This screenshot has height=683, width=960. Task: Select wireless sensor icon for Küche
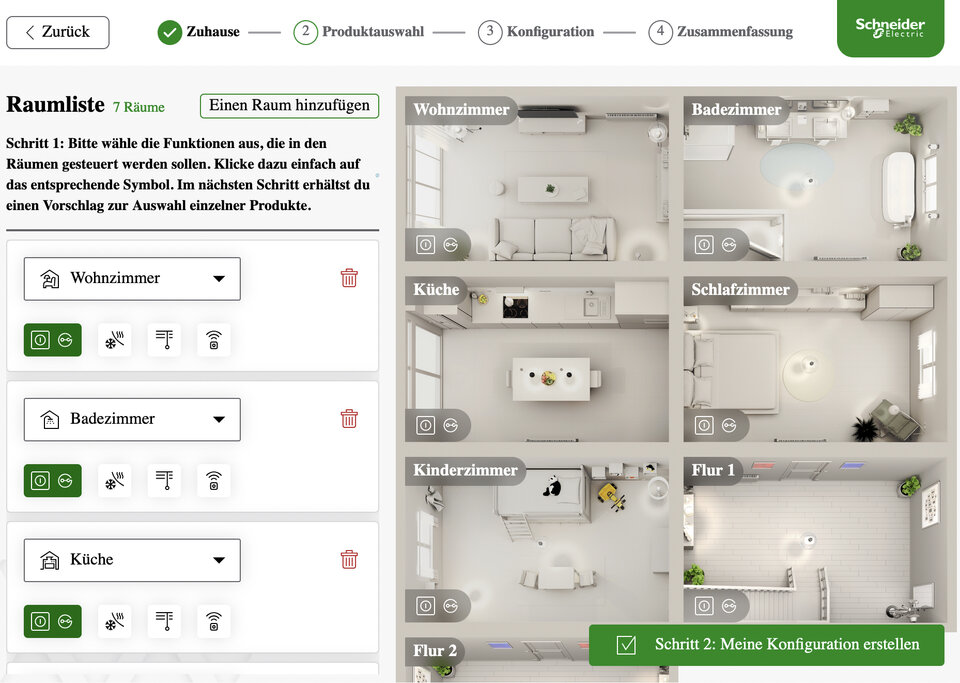coord(214,621)
